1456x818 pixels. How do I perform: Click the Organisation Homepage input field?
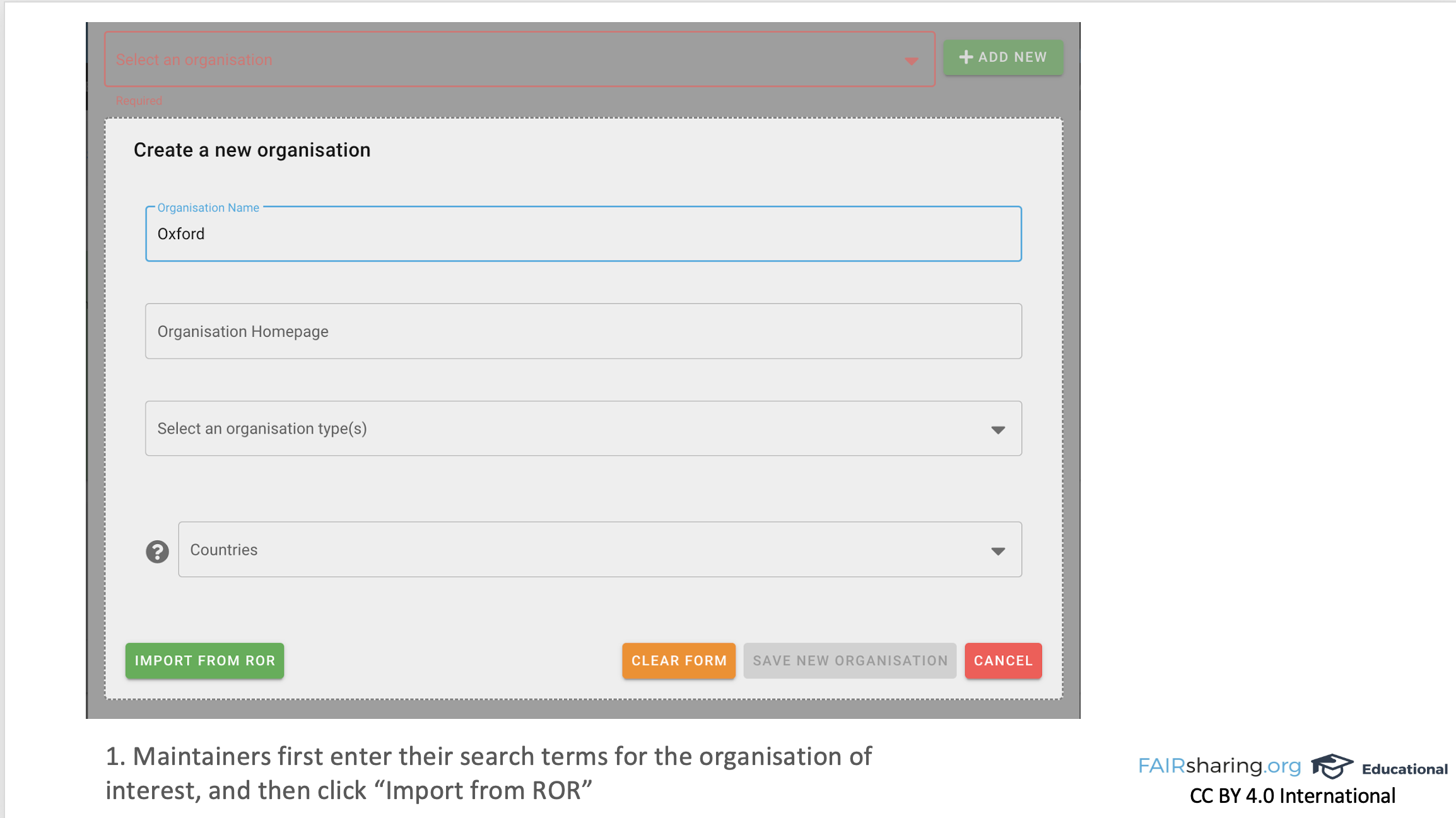pyautogui.click(x=583, y=331)
